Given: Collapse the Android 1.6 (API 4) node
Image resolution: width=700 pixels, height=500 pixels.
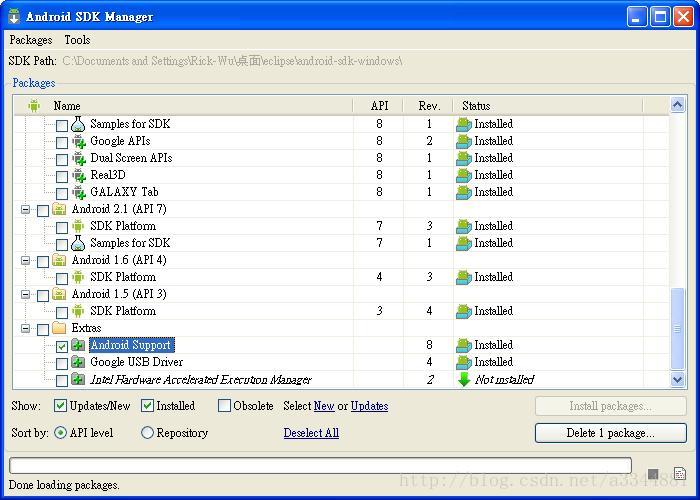Looking at the screenshot, I should 25,260.
